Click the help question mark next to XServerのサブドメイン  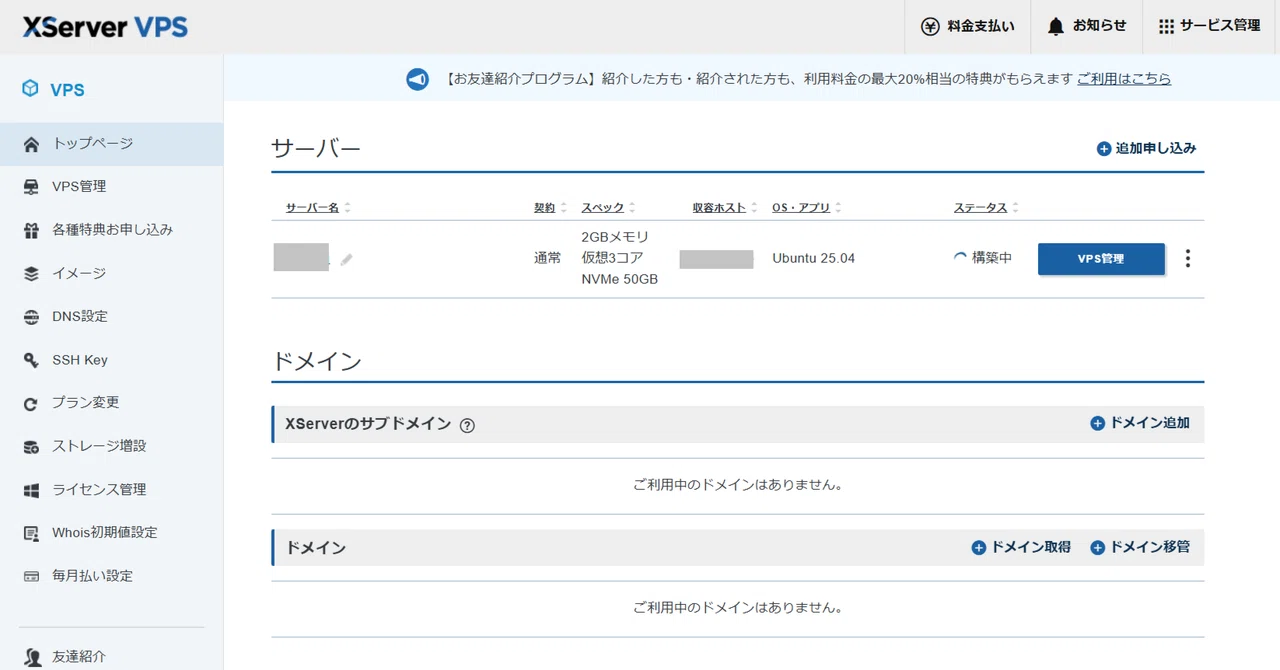[x=467, y=425]
